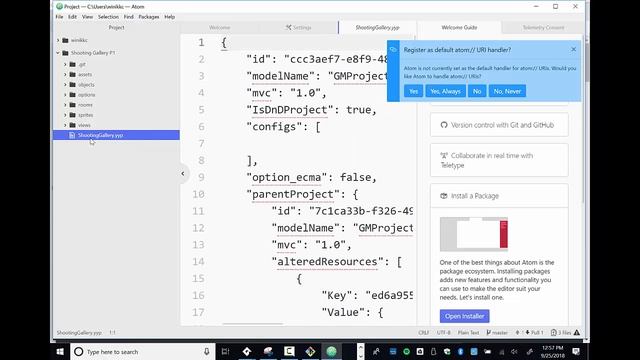Switch to the Welcome tab
The width and height of the screenshot is (640, 360).
click(x=219, y=27)
